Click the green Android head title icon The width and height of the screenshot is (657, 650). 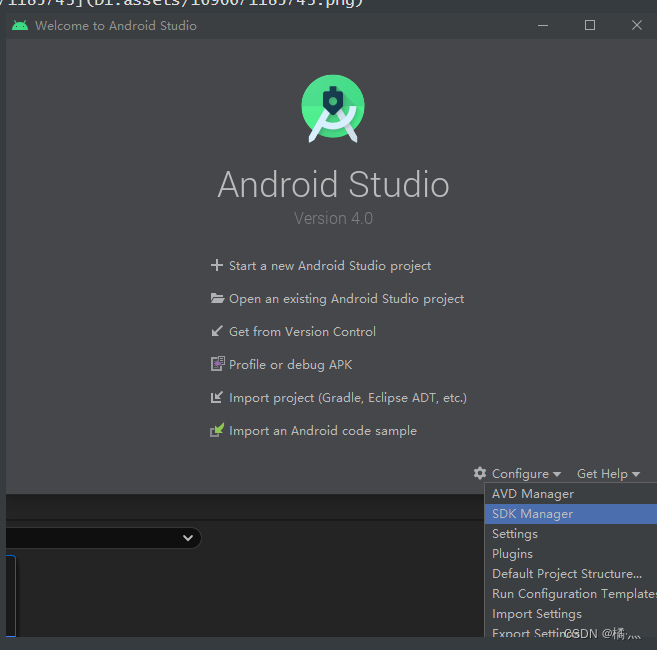[20, 26]
